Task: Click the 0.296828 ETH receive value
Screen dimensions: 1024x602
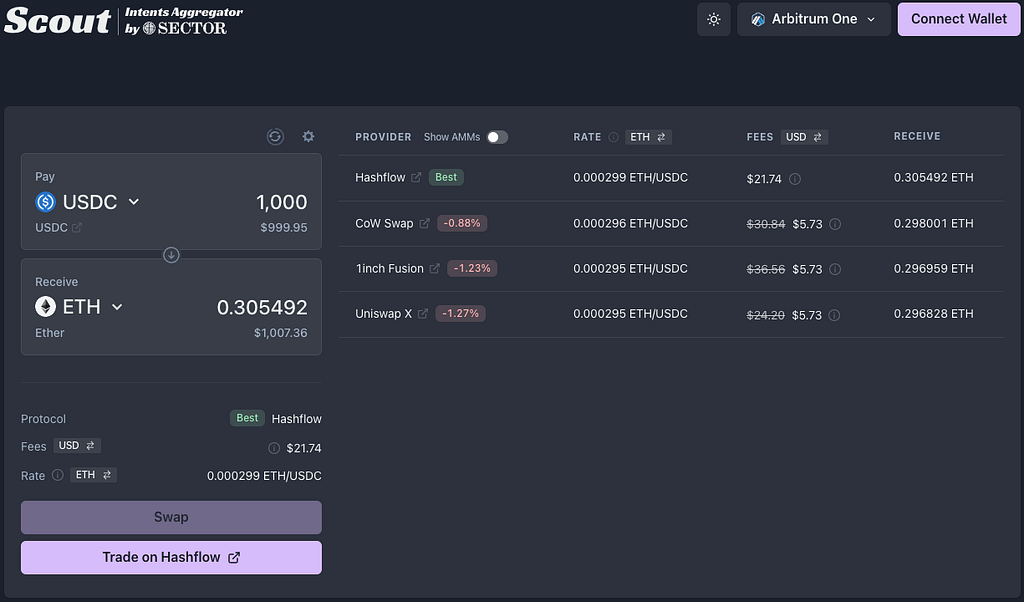Action: (933, 314)
